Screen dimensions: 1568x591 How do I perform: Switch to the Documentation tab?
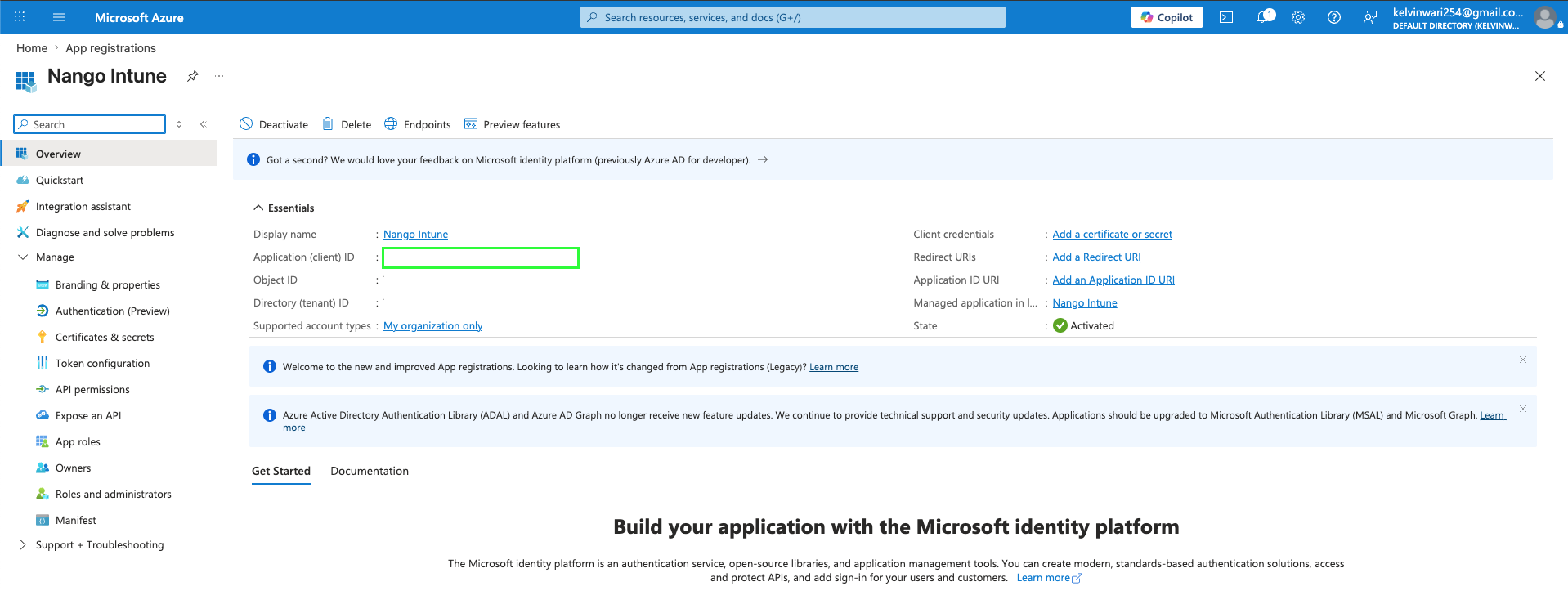[x=370, y=472]
